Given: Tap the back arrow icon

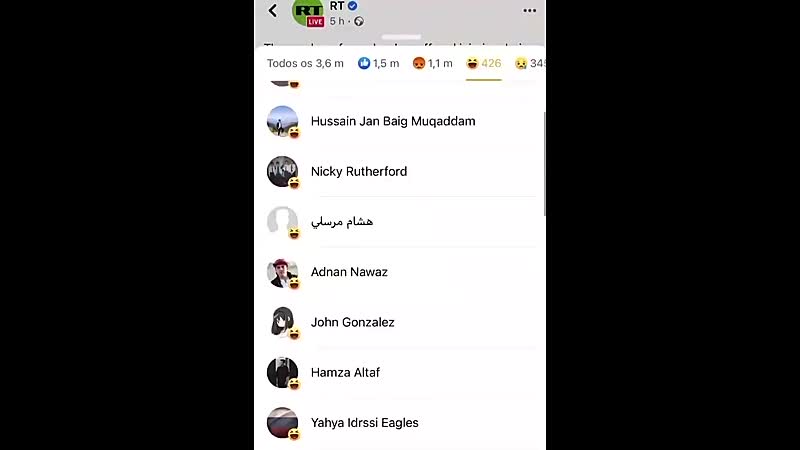Looking at the screenshot, I should (273, 11).
